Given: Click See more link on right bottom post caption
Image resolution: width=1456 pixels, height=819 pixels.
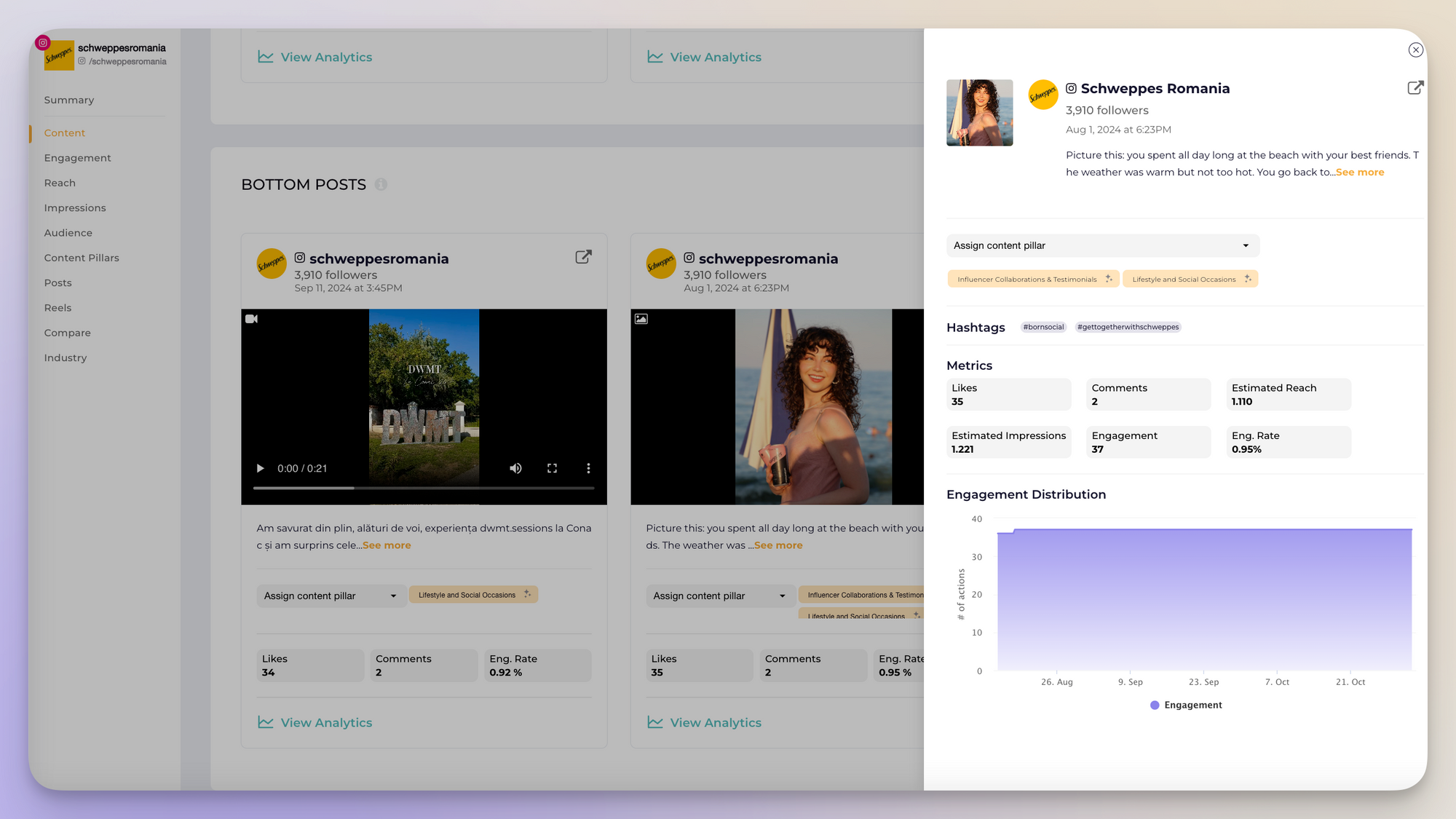Looking at the screenshot, I should click(779, 545).
